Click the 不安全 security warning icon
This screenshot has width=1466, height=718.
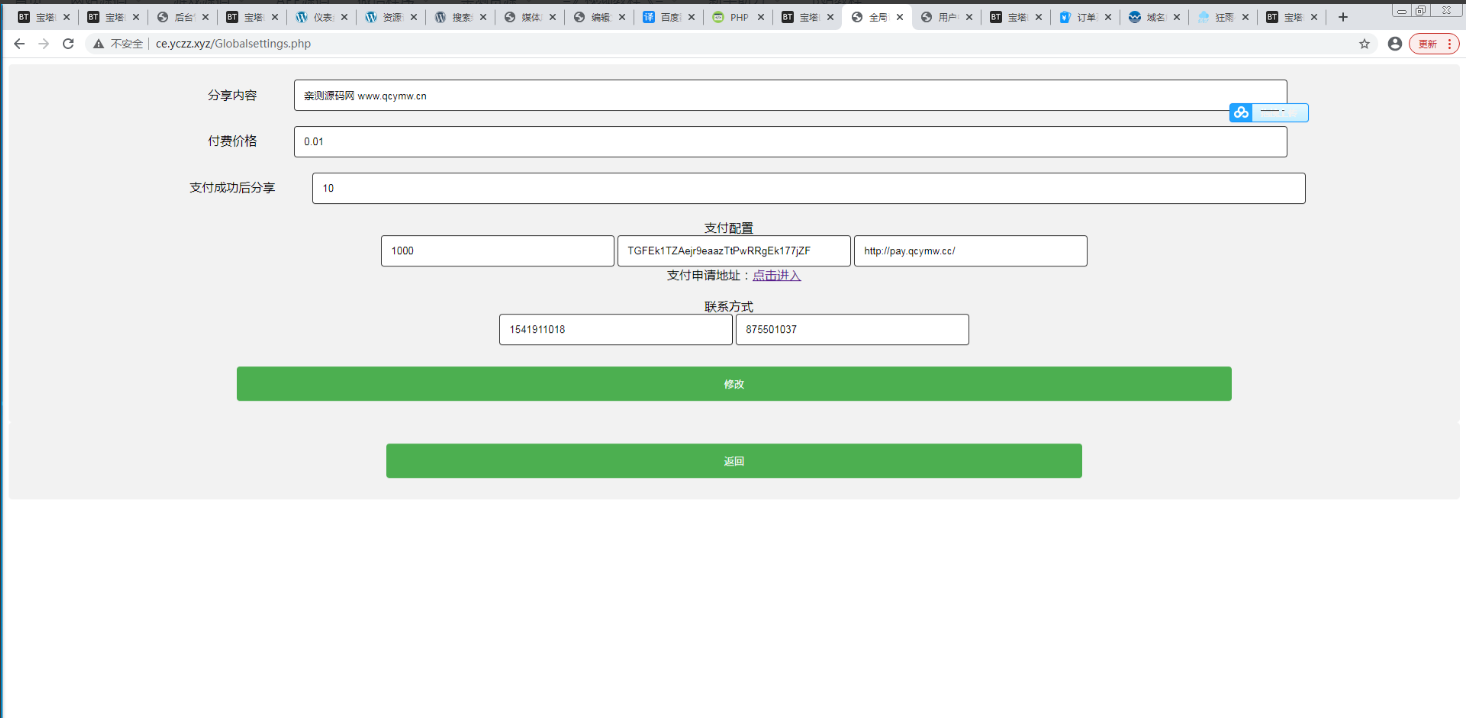98,44
